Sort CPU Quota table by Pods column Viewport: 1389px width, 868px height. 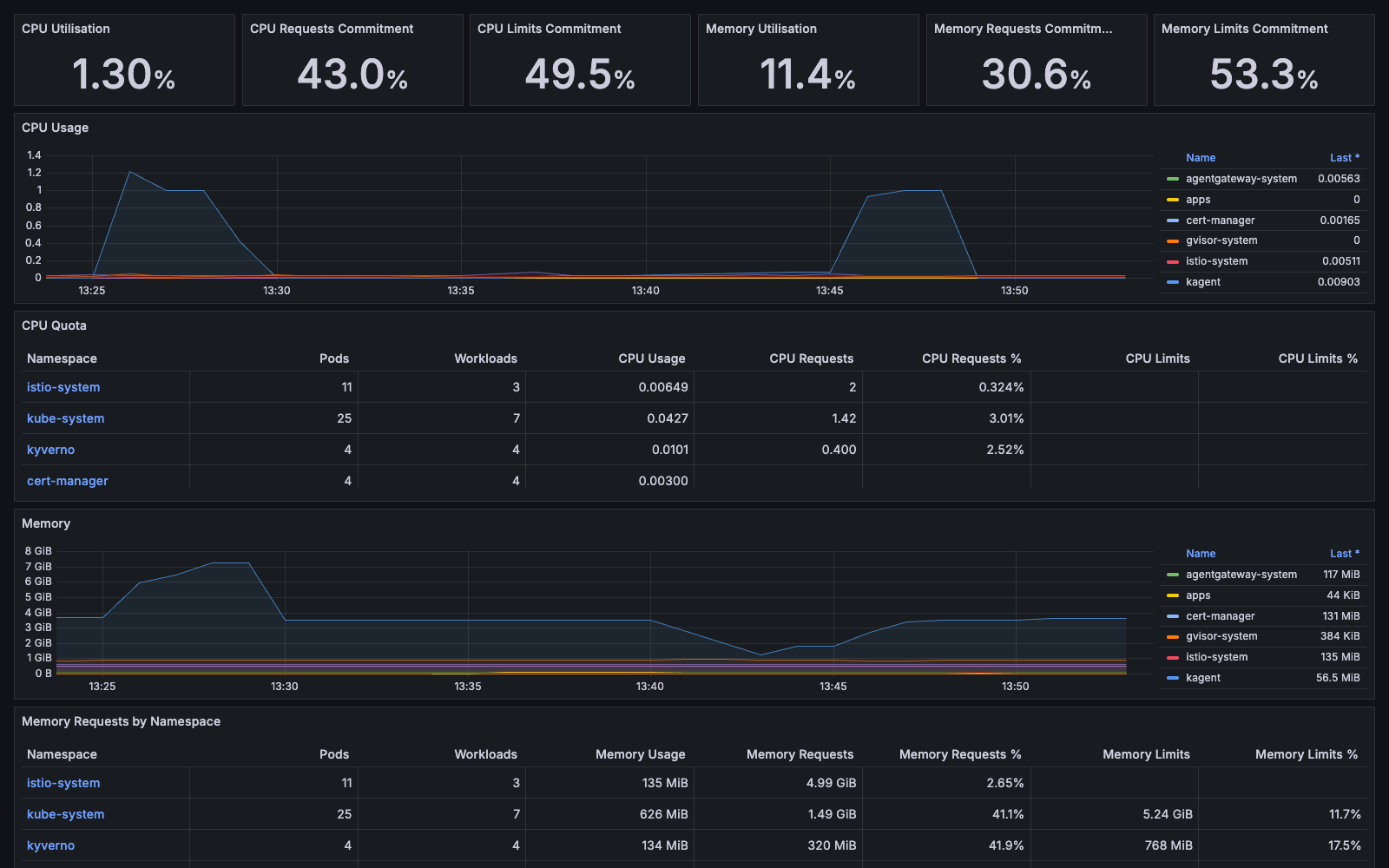[x=334, y=358]
